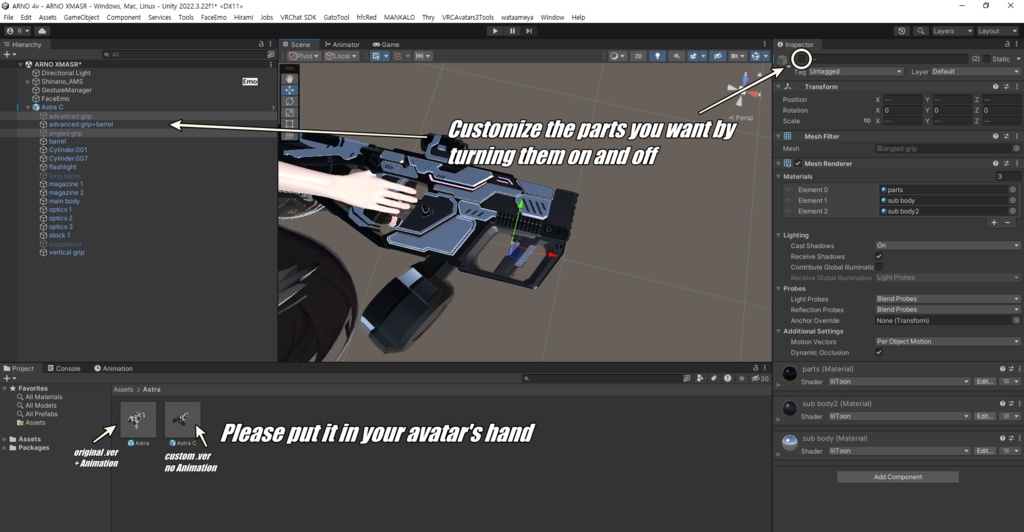Pick object for Mesh field
This screenshot has height=532, width=1024.
(x=1016, y=149)
